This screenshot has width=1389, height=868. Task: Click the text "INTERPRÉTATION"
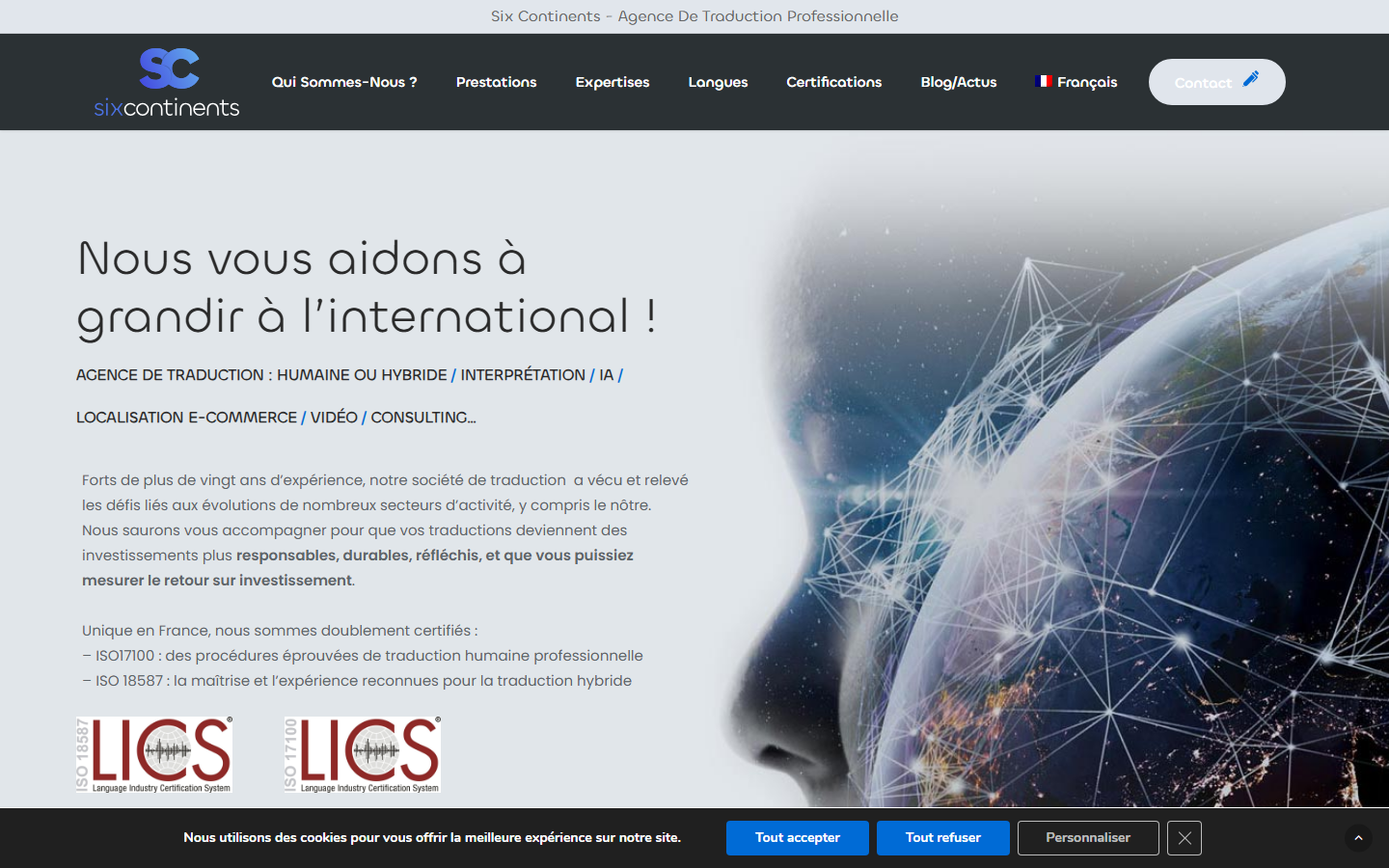pyautogui.click(x=523, y=375)
